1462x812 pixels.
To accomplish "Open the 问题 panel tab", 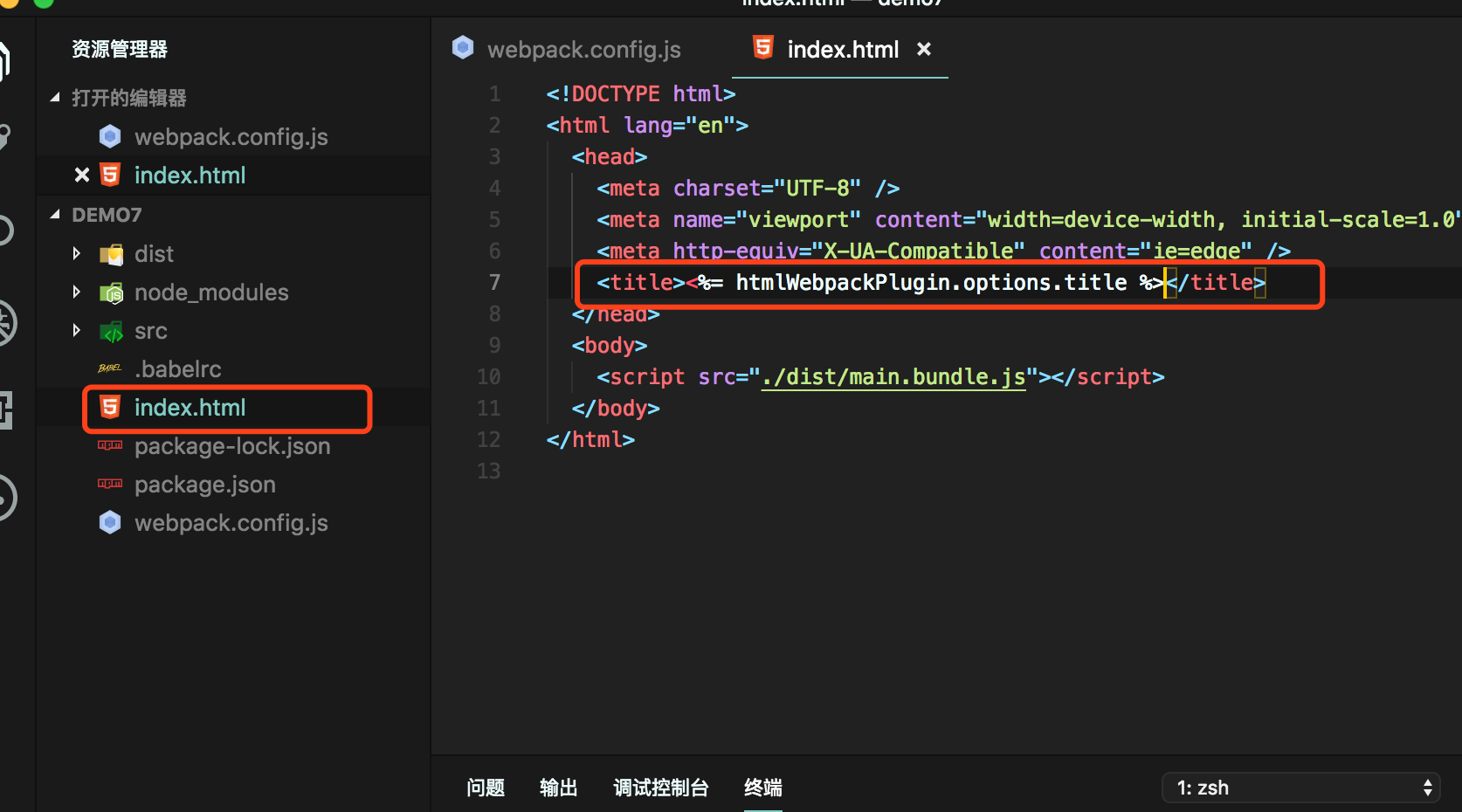I will coord(486,788).
